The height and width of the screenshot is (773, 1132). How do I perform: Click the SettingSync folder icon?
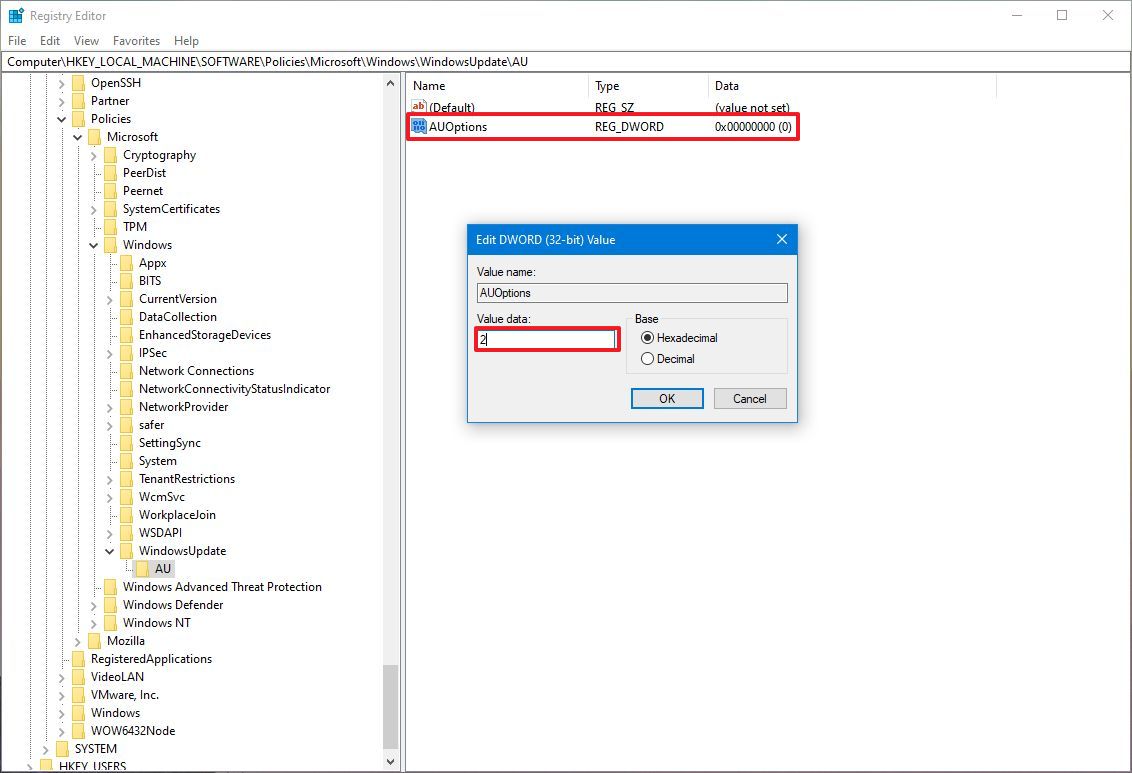tap(126, 442)
